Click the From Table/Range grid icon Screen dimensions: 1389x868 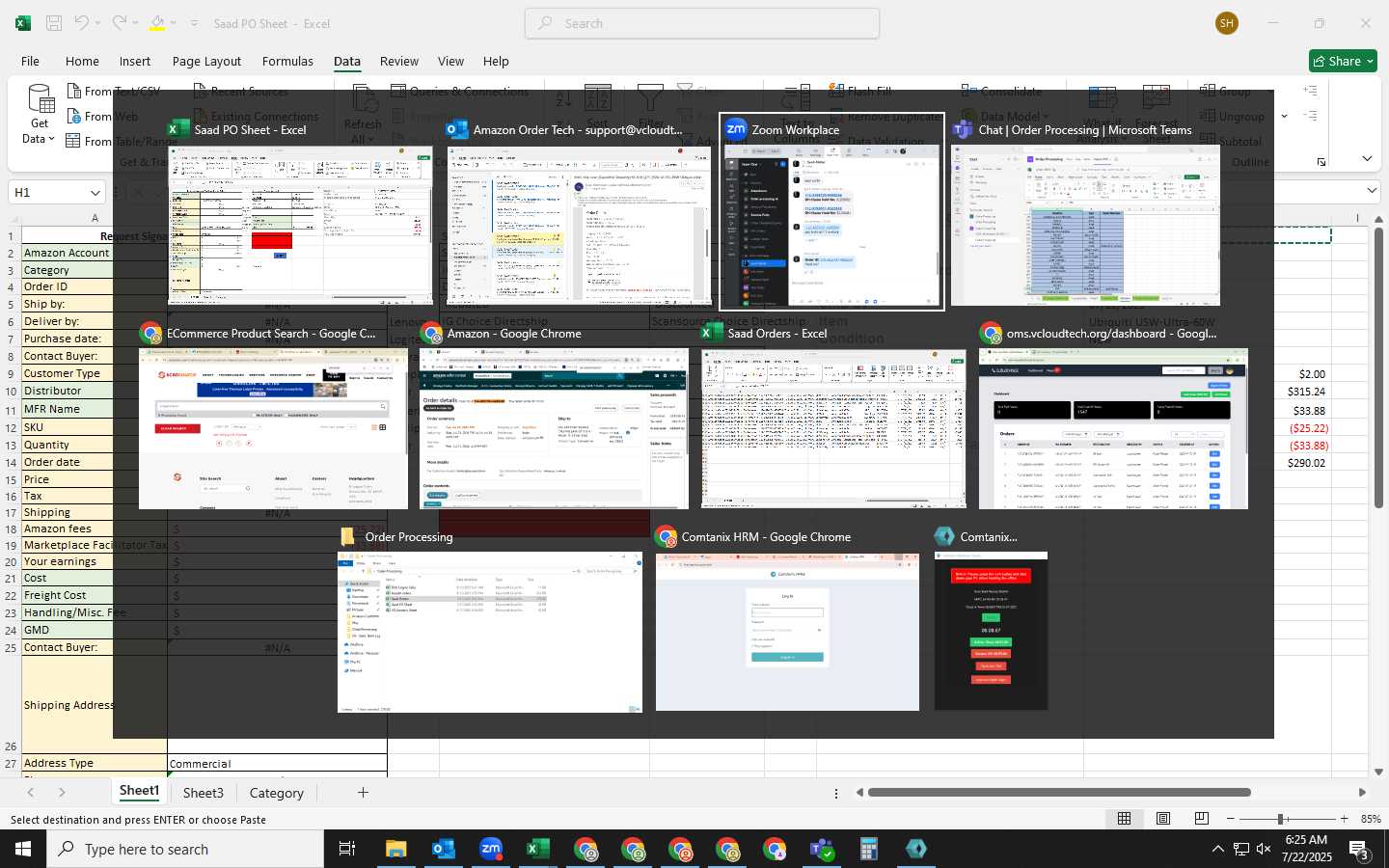73,141
